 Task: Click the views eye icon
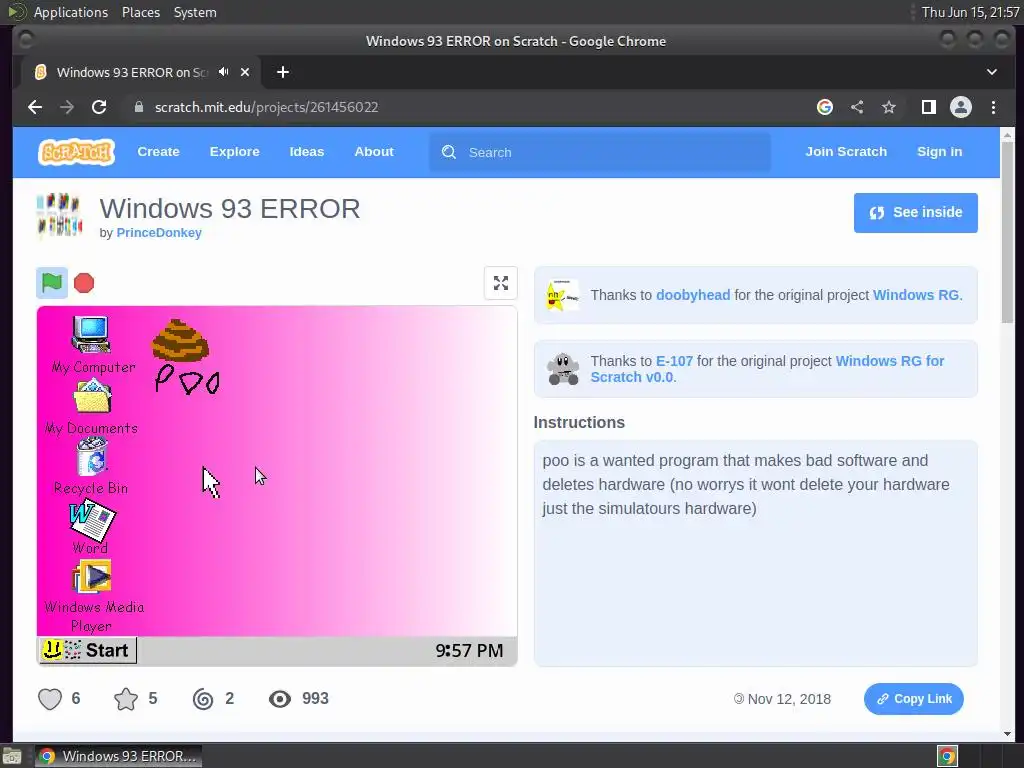(x=280, y=699)
